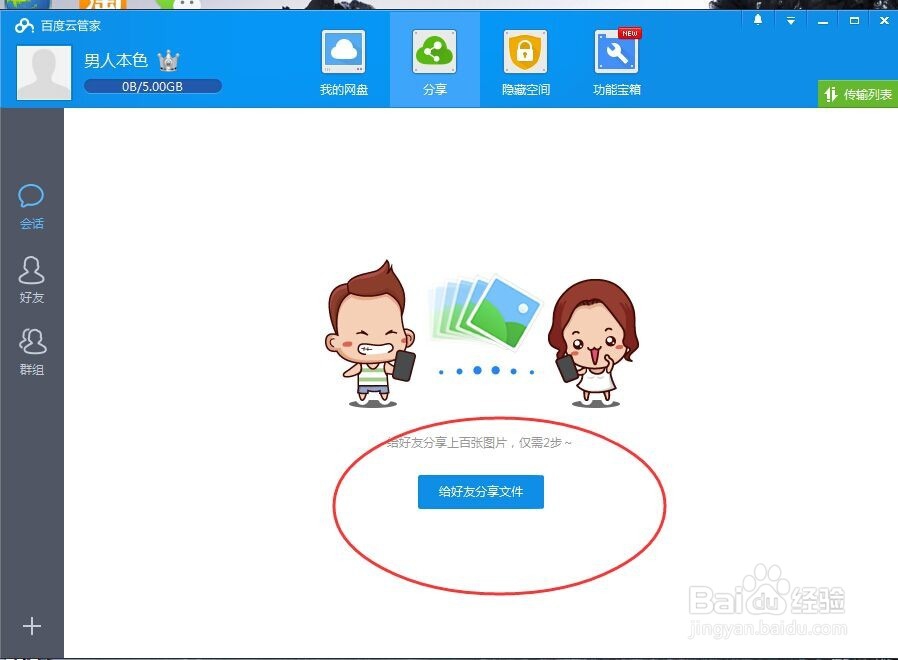Open the 传输列表 transfer list
898x660 pixels.
(x=857, y=94)
